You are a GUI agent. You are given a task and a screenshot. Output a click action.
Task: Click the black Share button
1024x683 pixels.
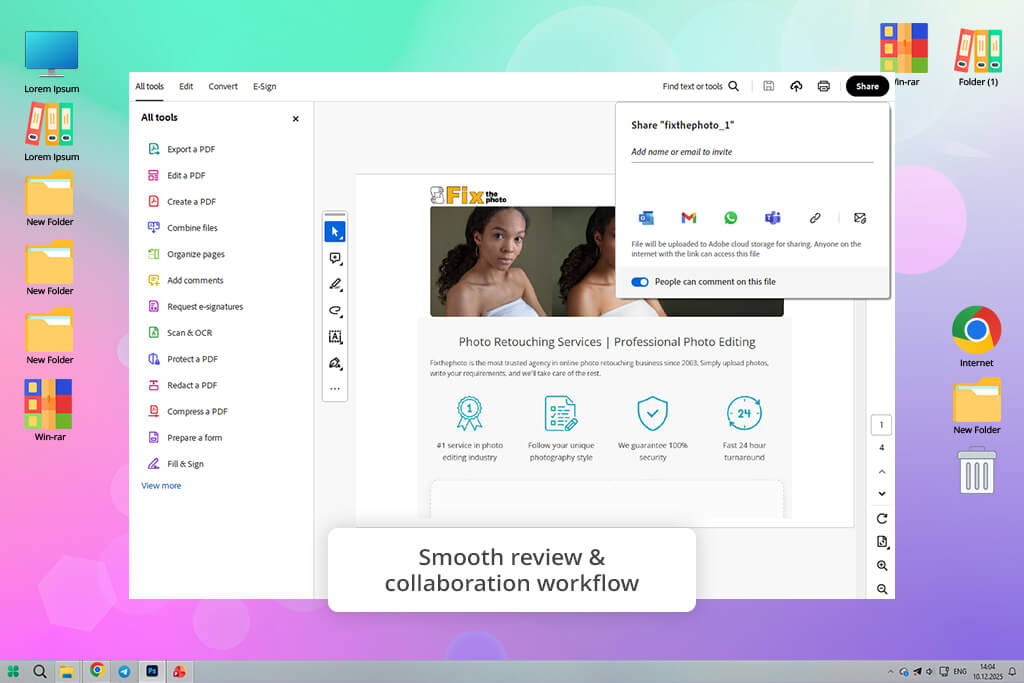tap(867, 86)
